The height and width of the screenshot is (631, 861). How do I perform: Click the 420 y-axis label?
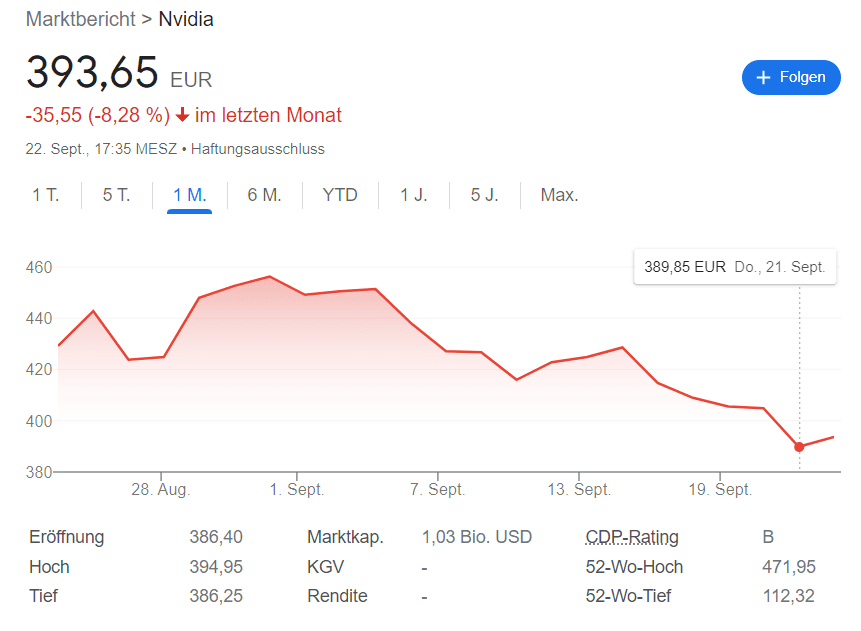(39, 370)
